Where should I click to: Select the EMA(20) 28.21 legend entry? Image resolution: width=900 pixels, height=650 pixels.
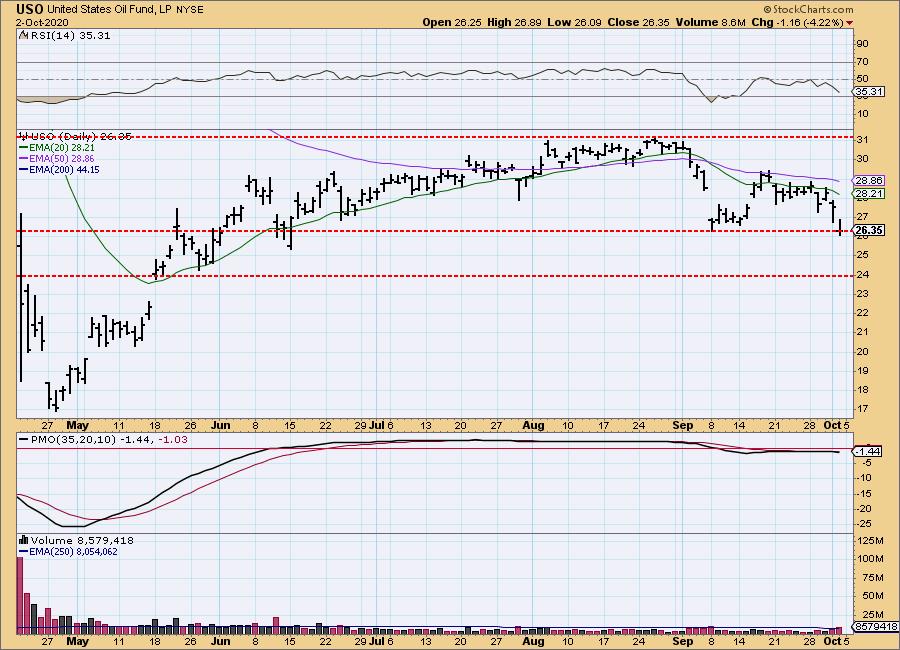click(57, 148)
